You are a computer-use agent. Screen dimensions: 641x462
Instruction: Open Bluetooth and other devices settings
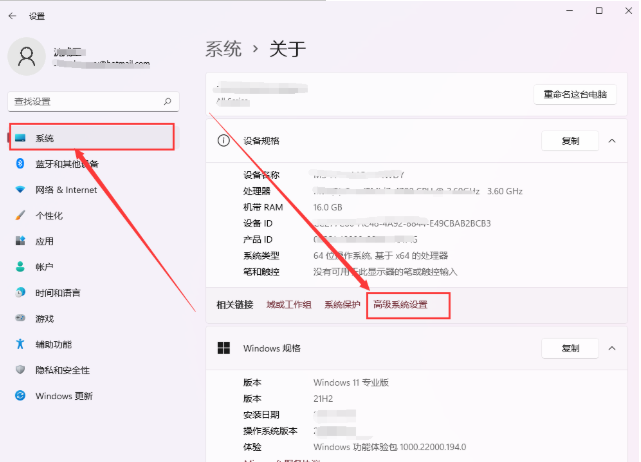66,164
